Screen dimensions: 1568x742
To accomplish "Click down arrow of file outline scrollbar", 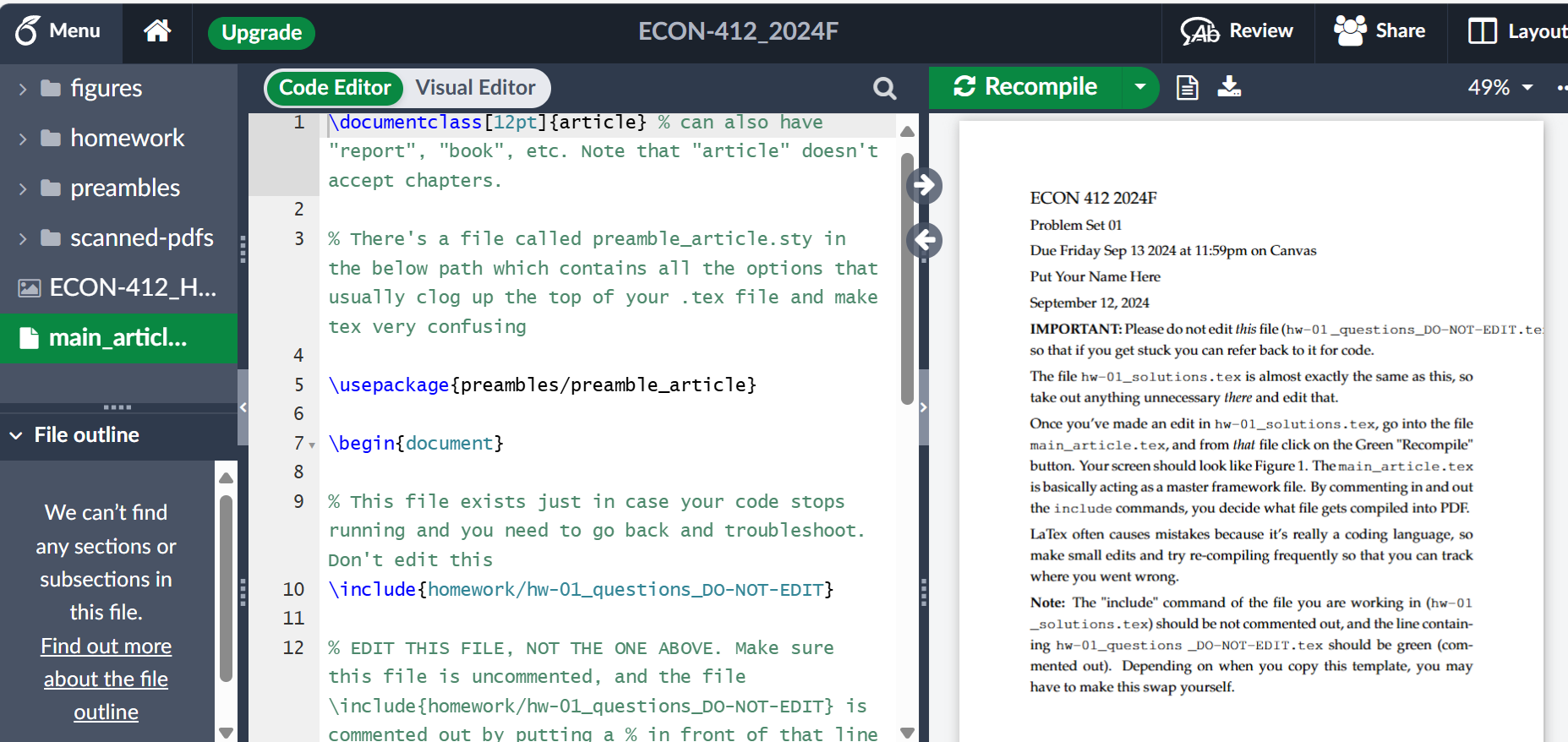I will (x=226, y=733).
